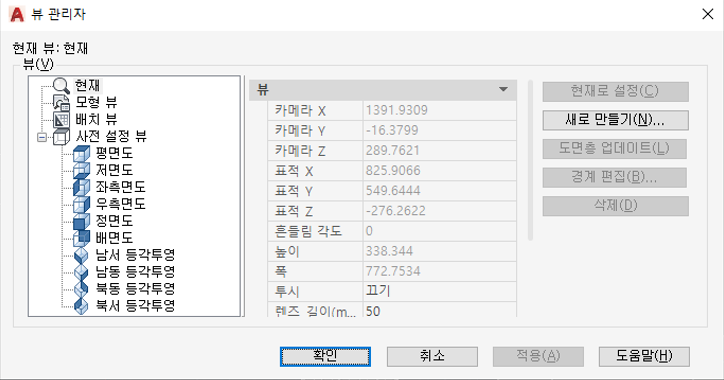Click the 카메라 Z value 289.7621
This screenshot has height=380, width=724.
pyautogui.click(x=440, y=151)
